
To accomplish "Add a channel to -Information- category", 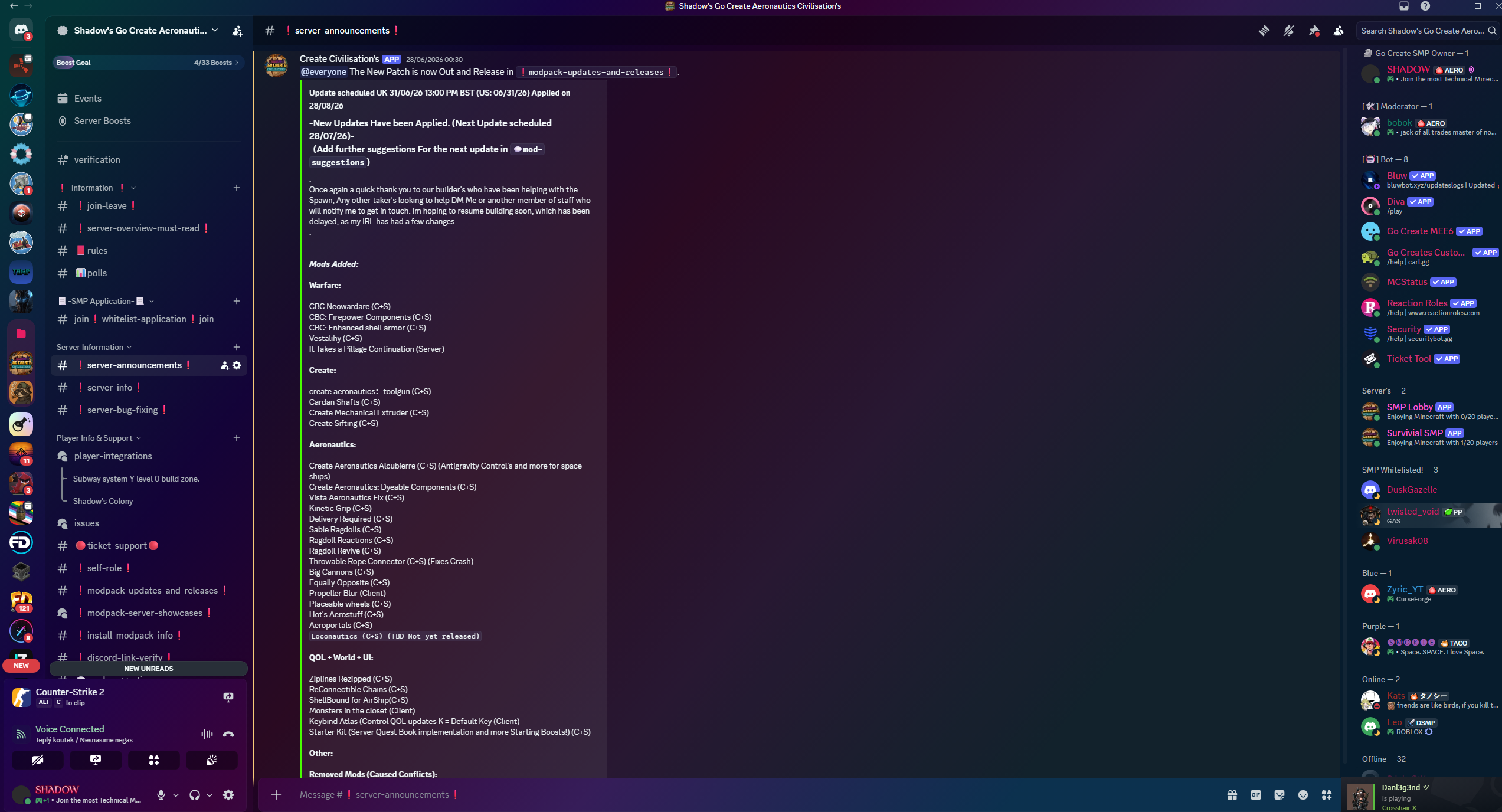I will [237, 188].
